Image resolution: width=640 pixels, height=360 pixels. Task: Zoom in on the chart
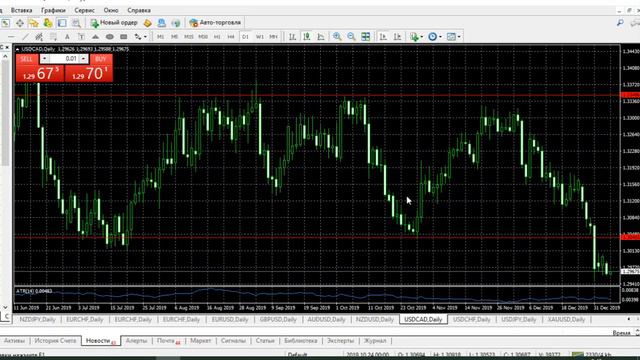pyautogui.click(x=337, y=37)
